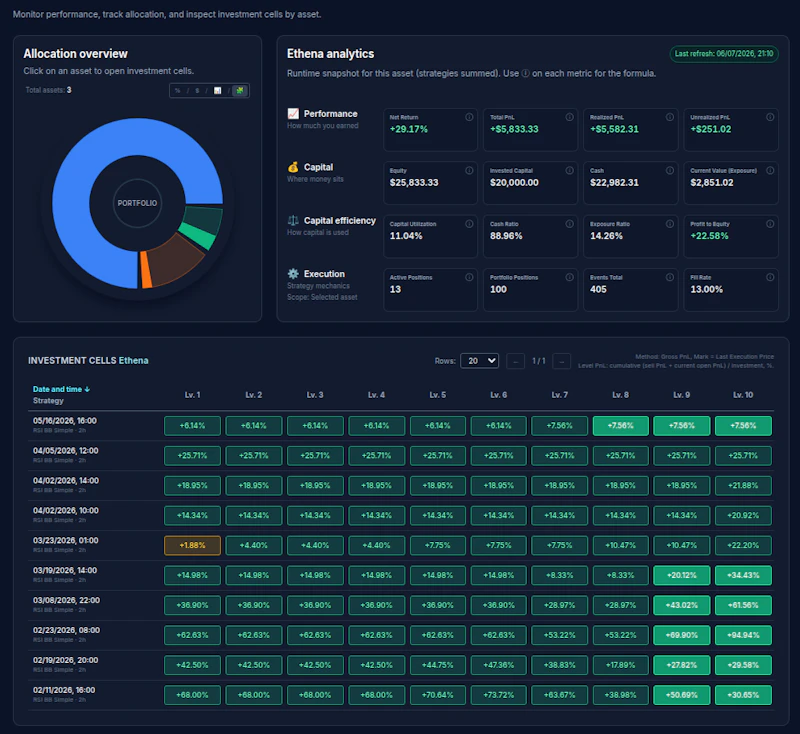Open info icon for Fill Rate
The image size is (800, 734).
point(769,277)
